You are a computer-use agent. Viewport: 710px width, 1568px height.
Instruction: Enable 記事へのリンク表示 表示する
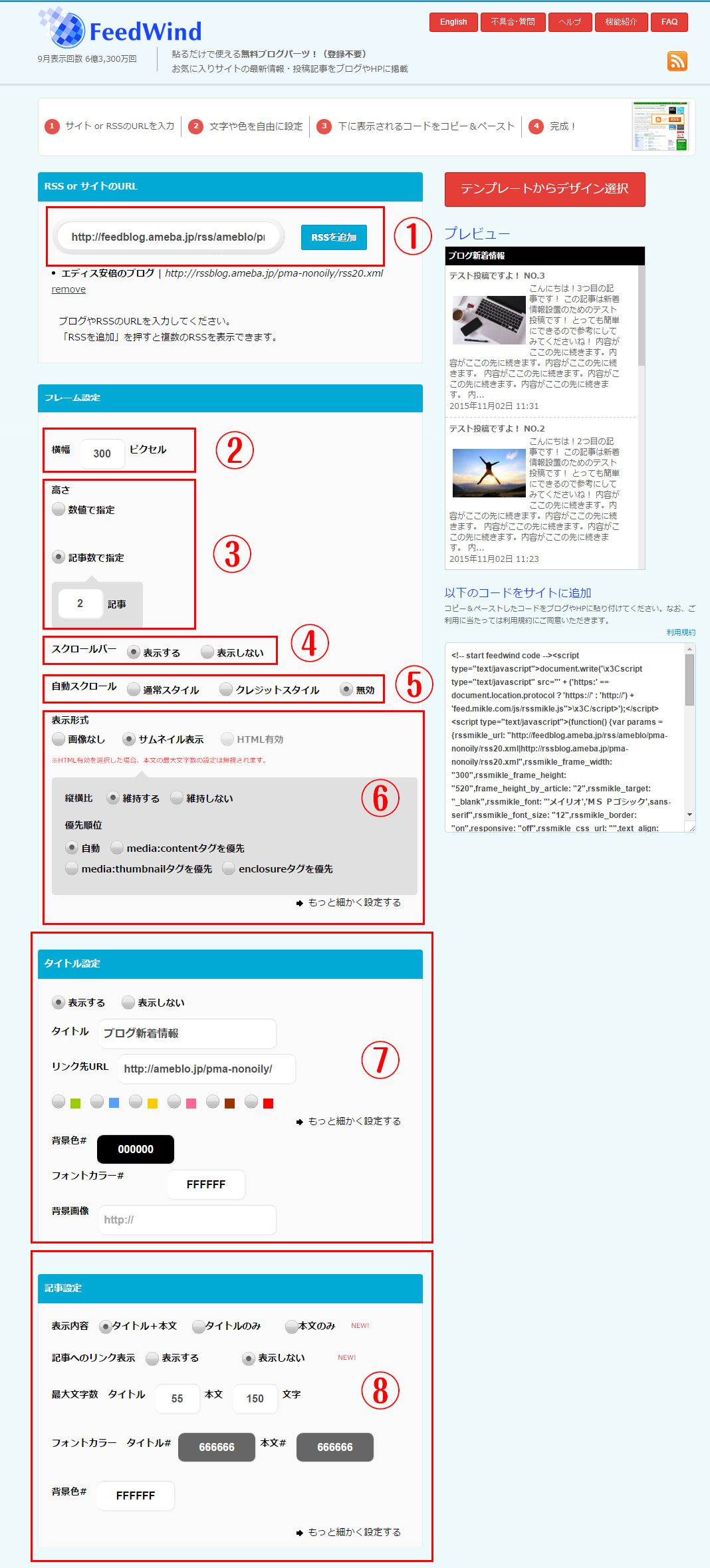click(x=152, y=1358)
